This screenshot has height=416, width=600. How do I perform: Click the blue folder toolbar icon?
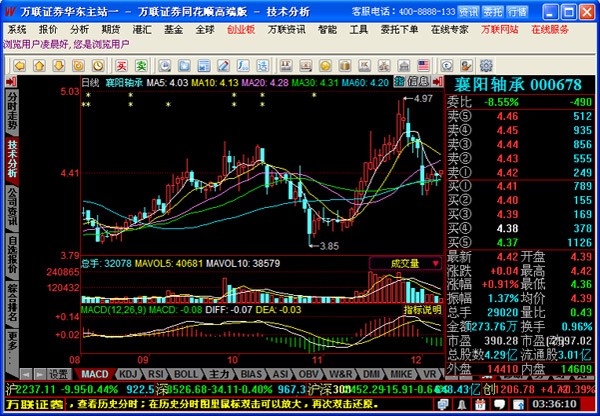click(184, 66)
